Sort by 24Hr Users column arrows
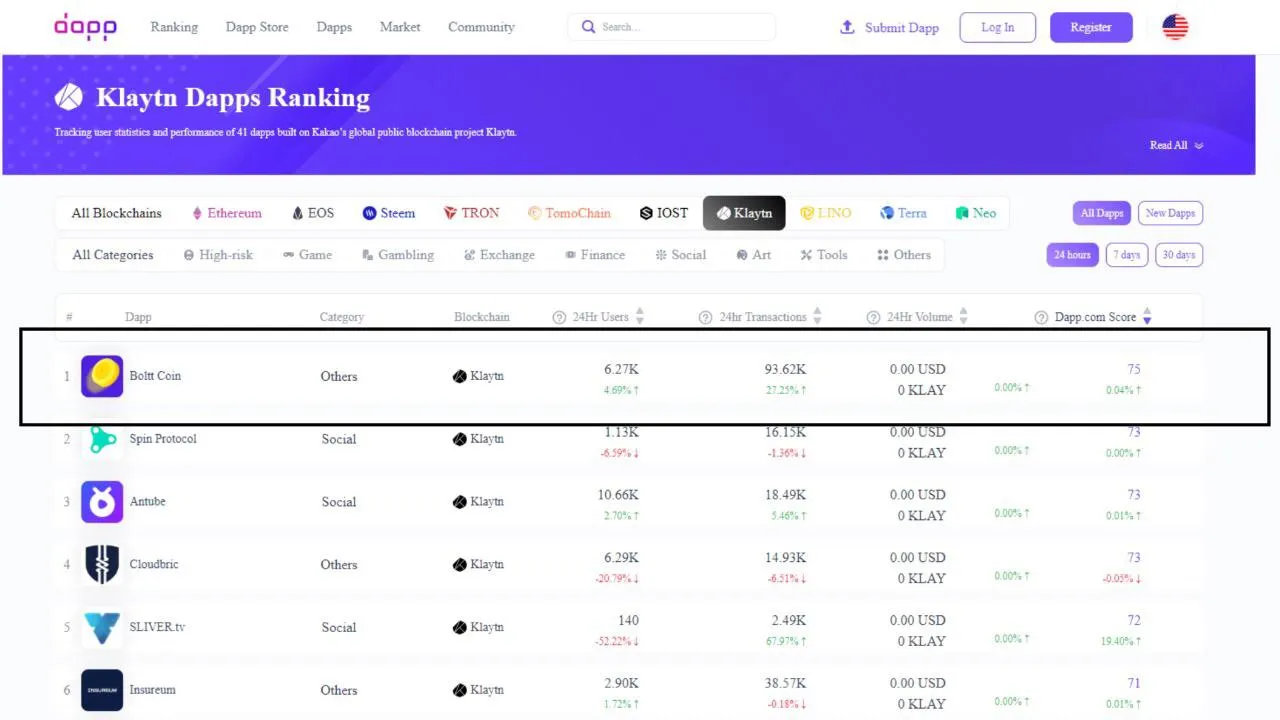 (640, 317)
